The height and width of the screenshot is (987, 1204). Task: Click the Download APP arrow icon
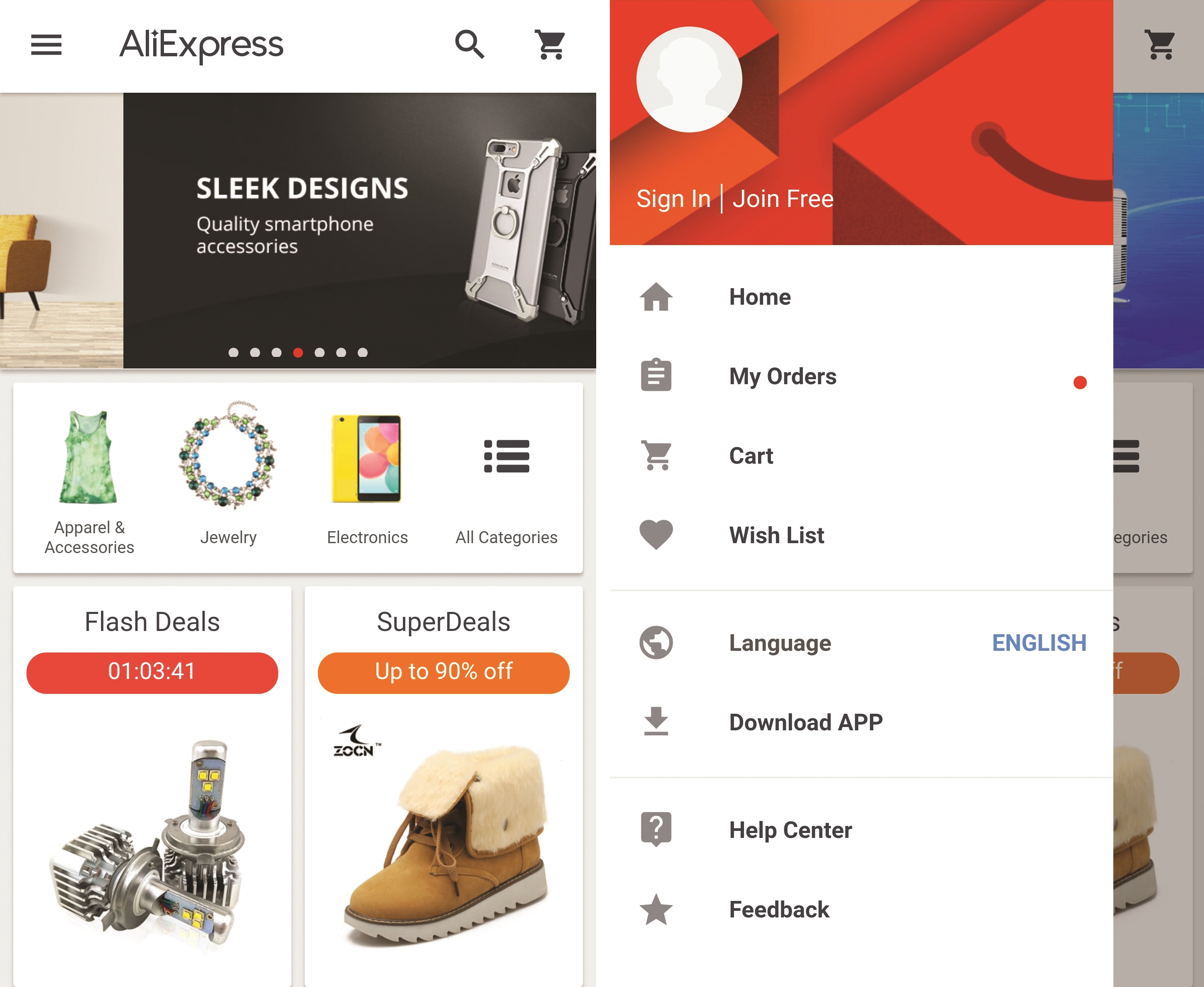(656, 721)
